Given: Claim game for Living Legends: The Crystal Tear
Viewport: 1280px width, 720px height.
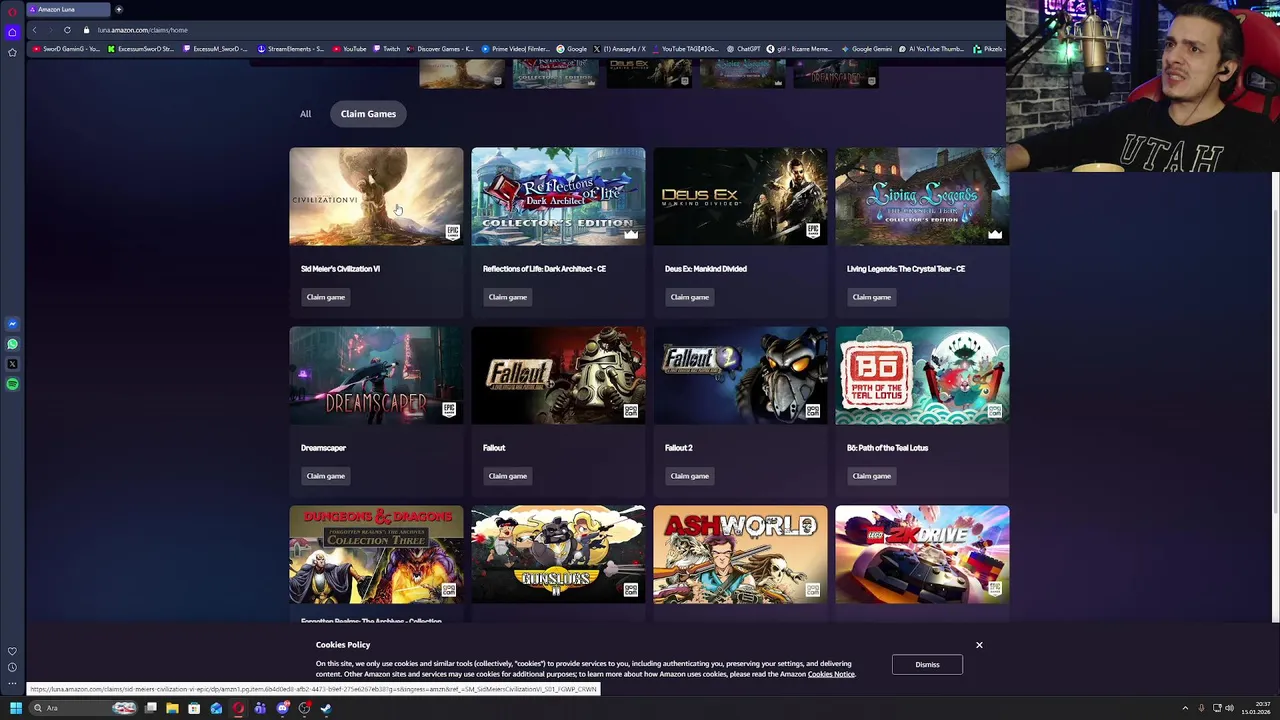Looking at the screenshot, I should [x=871, y=297].
